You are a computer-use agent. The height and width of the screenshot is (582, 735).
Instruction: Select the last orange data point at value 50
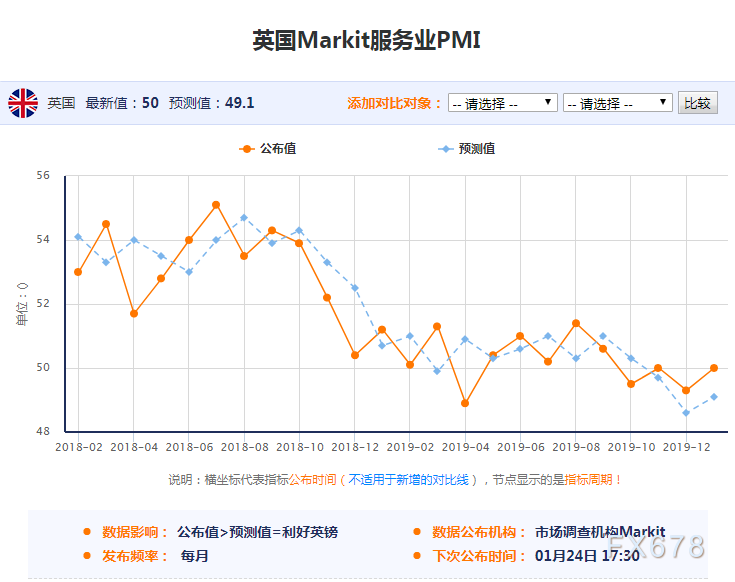[x=714, y=368]
